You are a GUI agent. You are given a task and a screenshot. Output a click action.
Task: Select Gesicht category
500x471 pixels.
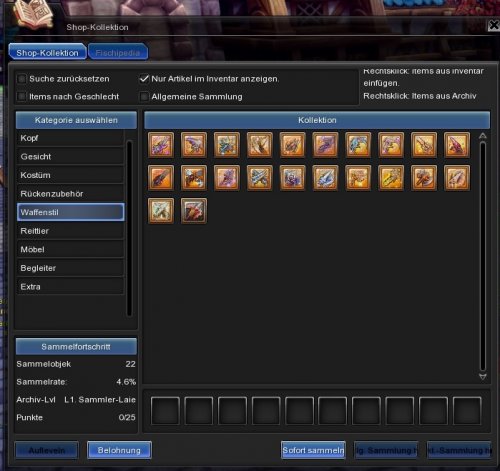tap(70, 157)
